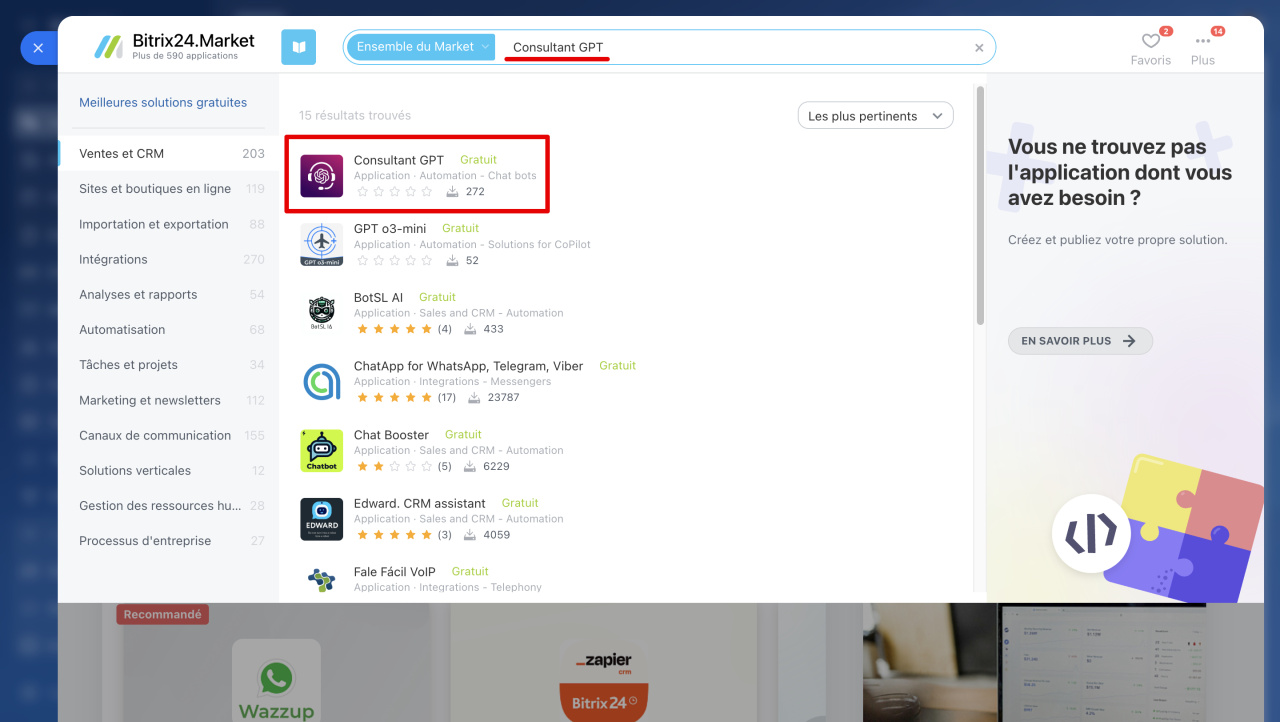Open ChatApp for WhatsApp, Telegram, Viber title
This screenshot has width=1280, height=722.
(x=468, y=366)
